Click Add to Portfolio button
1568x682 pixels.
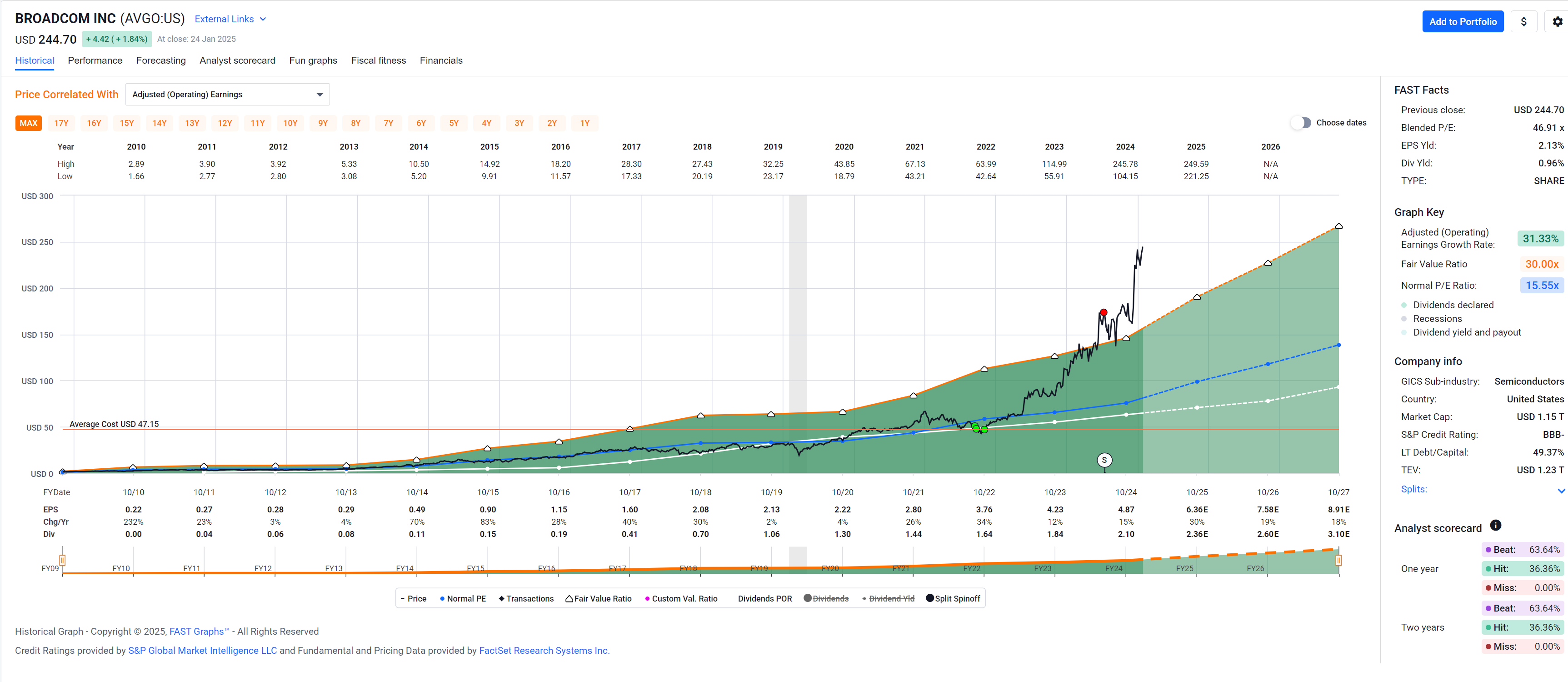(1463, 21)
